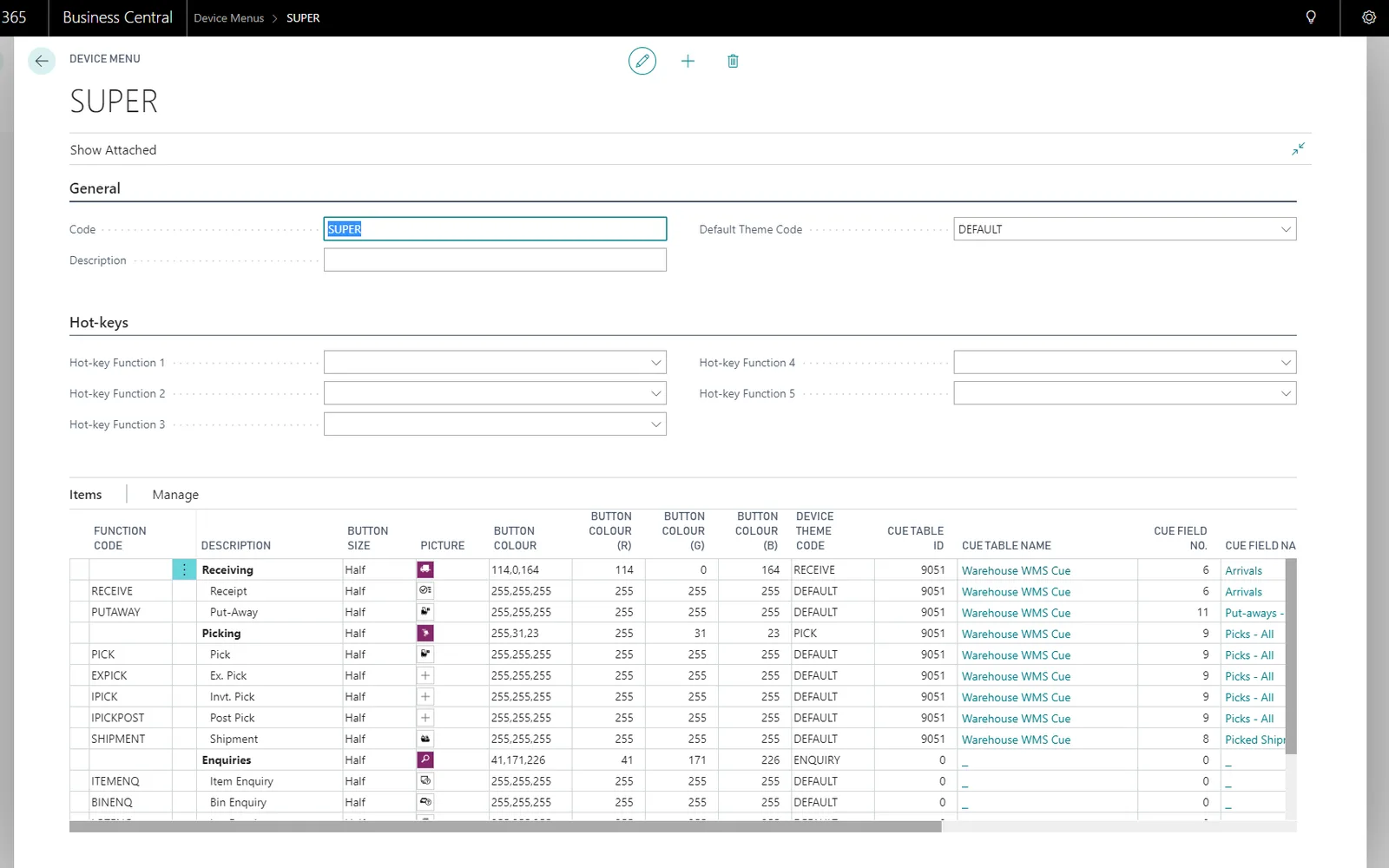The height and width of the screenshot is (868, 1389).
Task: Go back with the arrow button
Action: (x=42, y=61)
